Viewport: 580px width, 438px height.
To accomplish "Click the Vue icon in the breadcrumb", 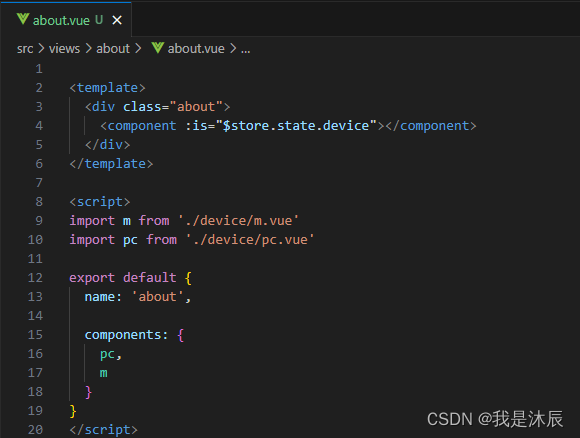I will (158, 48).
